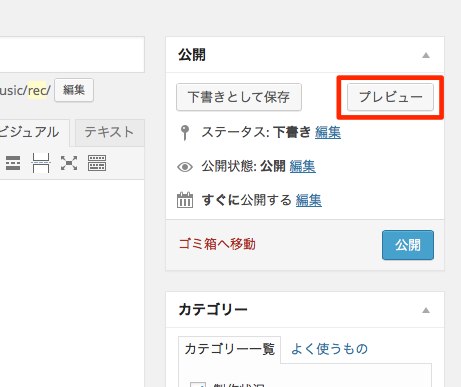Insert Read More tag icon
The image size is (461, 387).
point(13,163)
